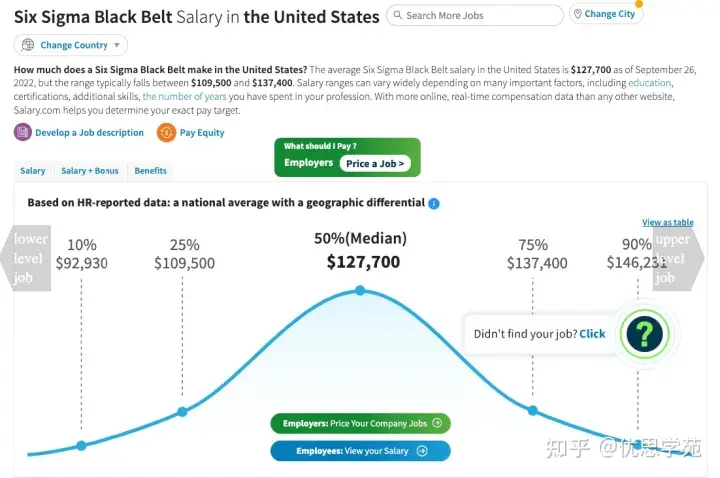
Task: Click the Employers: Price Your Company Jobs button
Action: pos(360,423)
